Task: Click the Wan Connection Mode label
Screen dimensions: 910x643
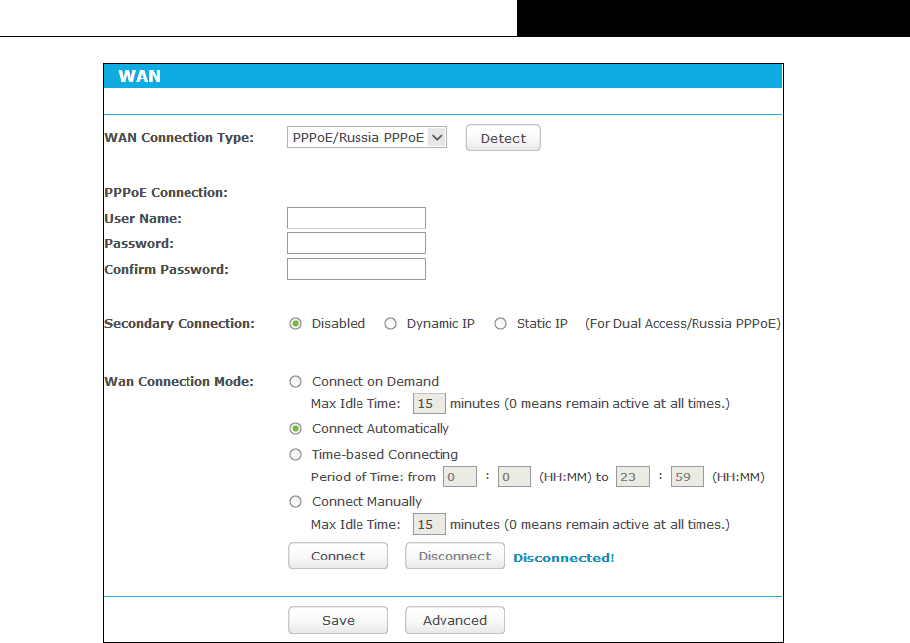Action: coord(179,381)
